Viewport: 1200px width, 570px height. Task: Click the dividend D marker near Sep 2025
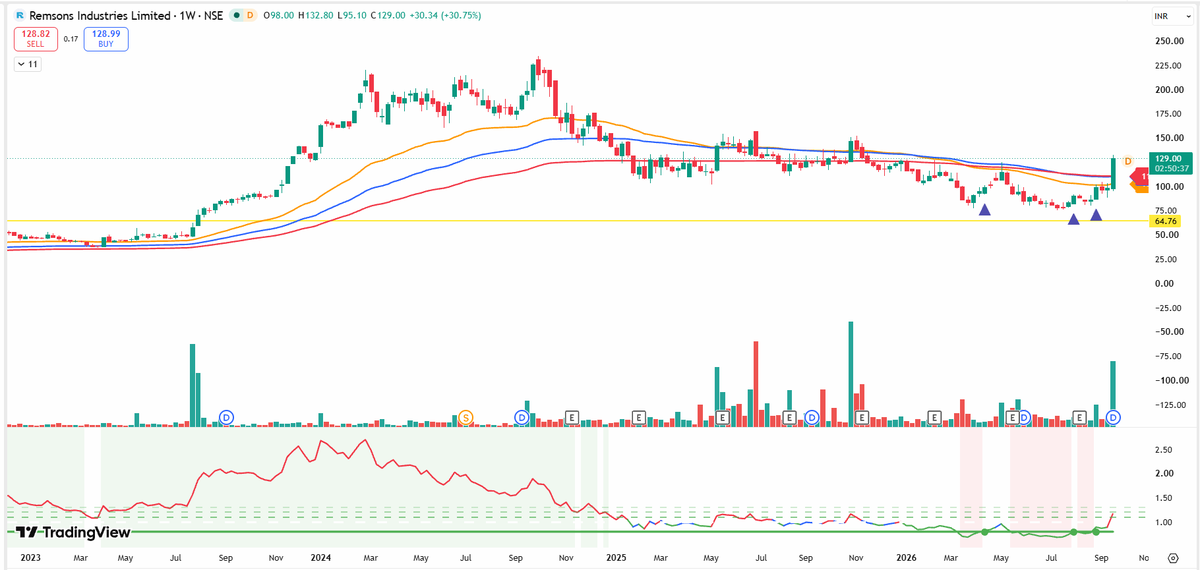(811, 416)
